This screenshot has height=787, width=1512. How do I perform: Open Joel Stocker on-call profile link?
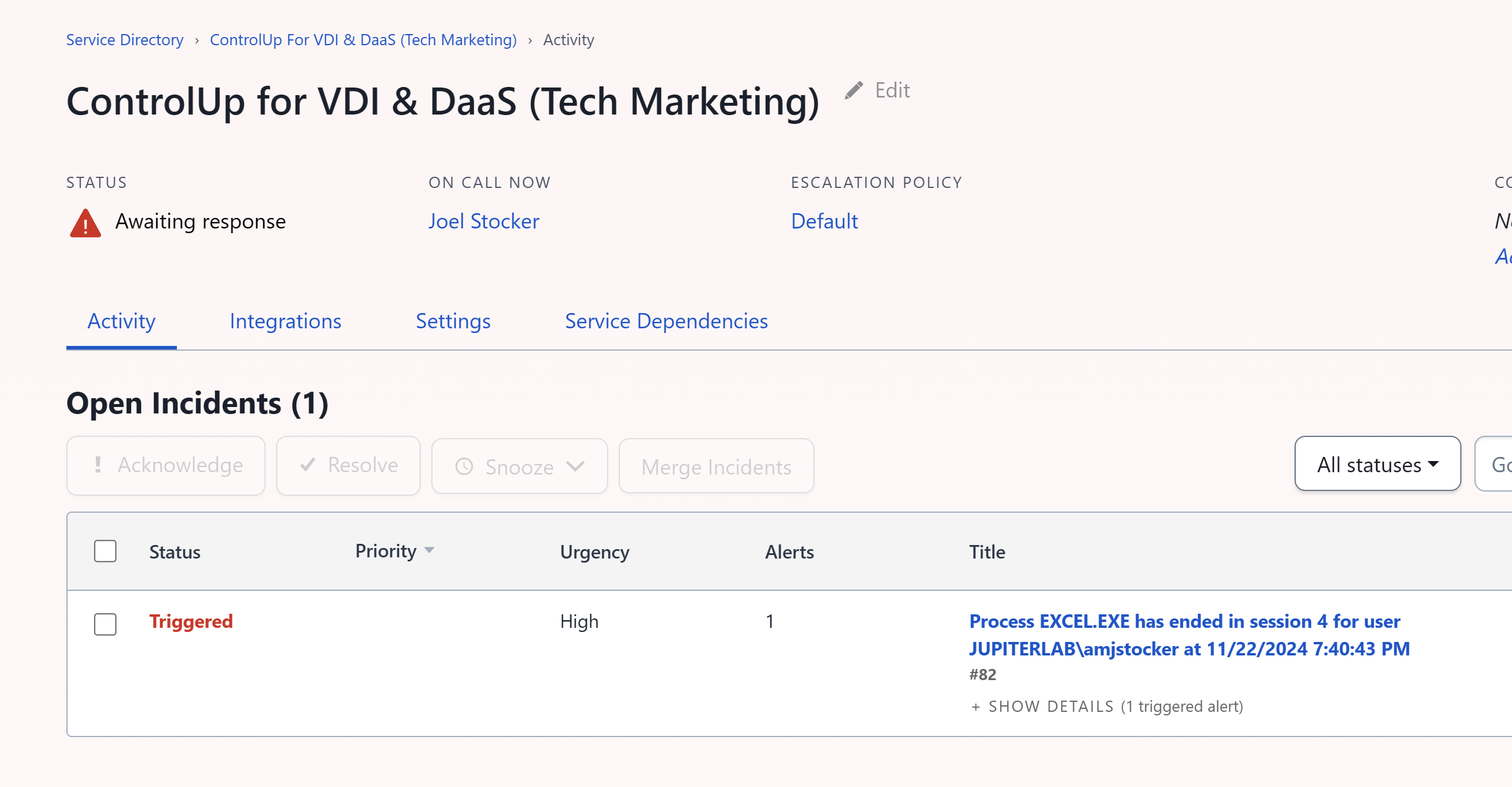tap(484, 221)
